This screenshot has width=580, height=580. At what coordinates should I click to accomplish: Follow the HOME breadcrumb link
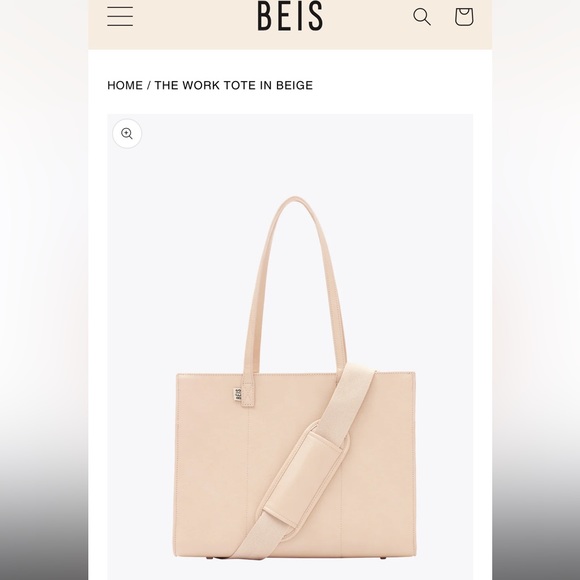click(125, 85)
